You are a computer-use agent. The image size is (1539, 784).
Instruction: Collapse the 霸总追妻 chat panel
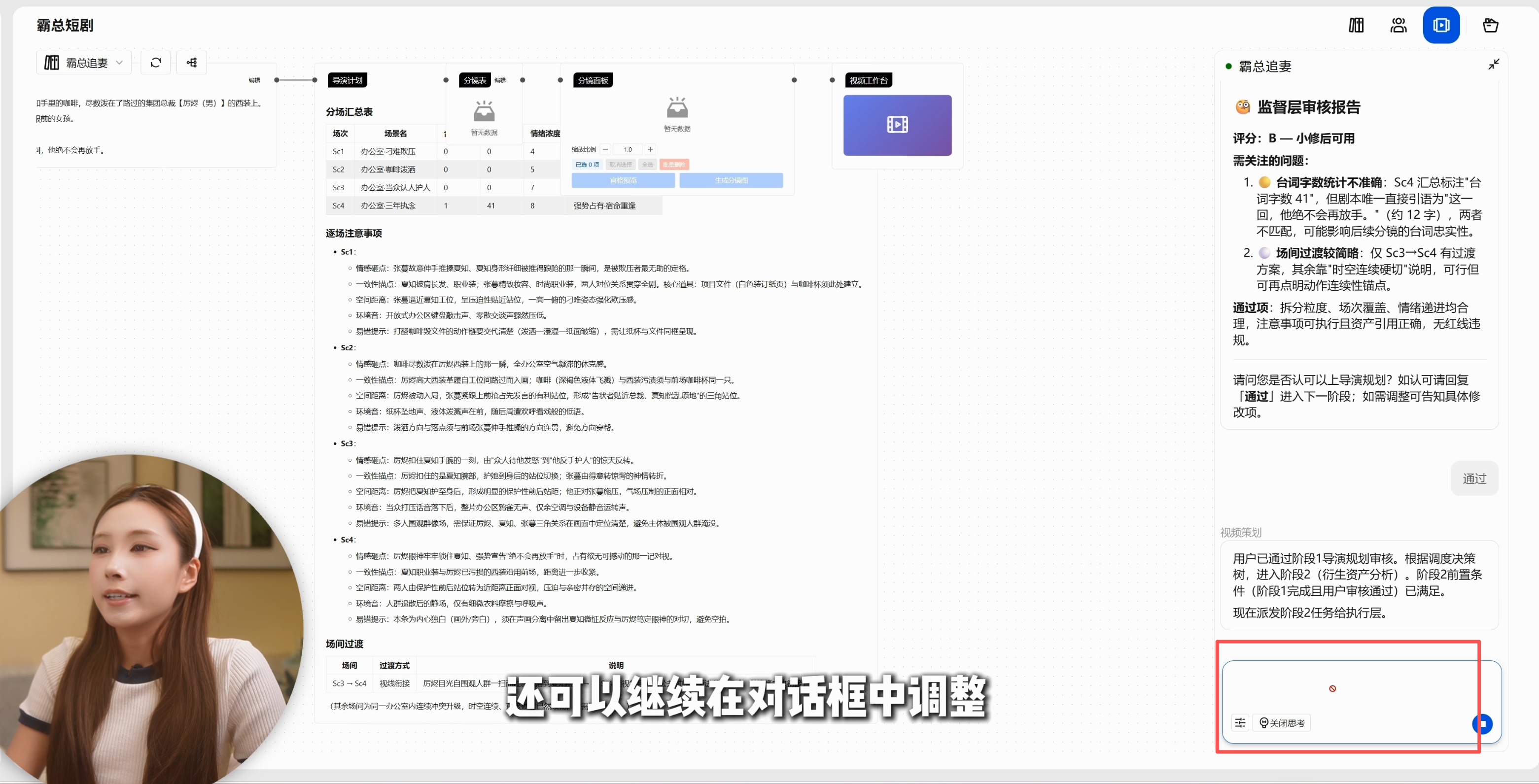(x=1493, y=65)
